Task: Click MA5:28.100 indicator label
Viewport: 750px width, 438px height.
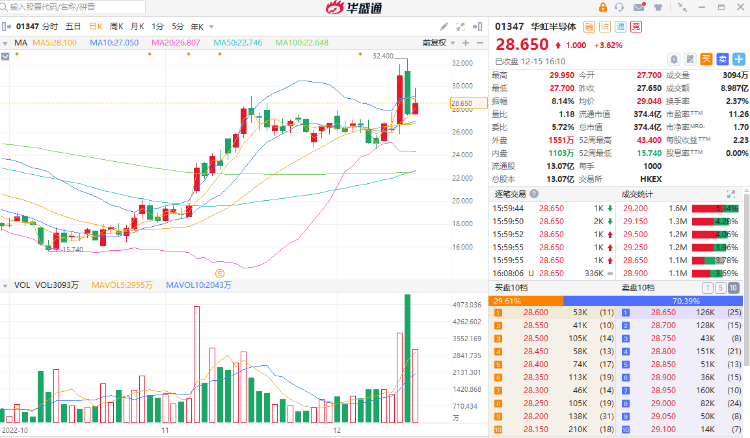Action: [x=55, y=43]
